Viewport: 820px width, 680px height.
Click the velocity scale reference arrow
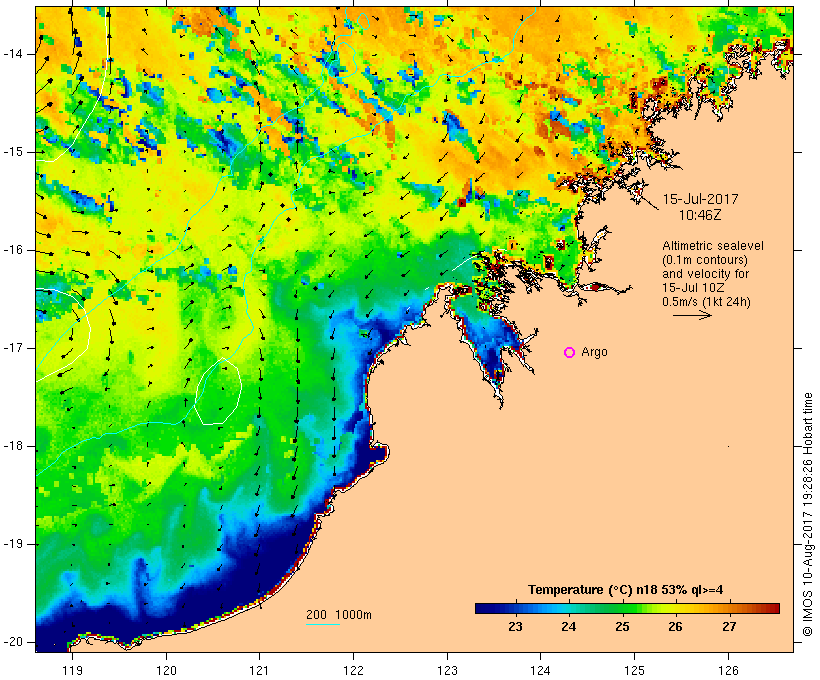[692, 315]
